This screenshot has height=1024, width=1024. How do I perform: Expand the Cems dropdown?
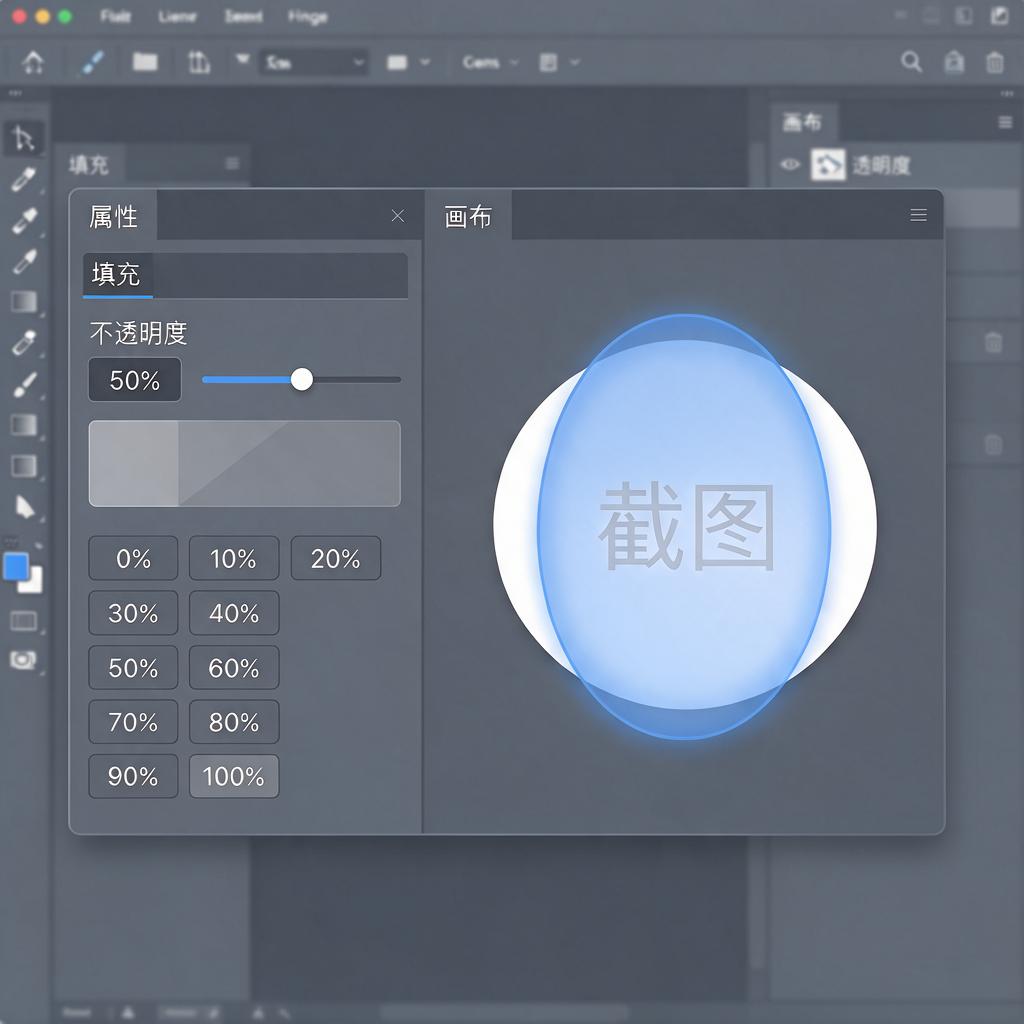coord(490,62)
